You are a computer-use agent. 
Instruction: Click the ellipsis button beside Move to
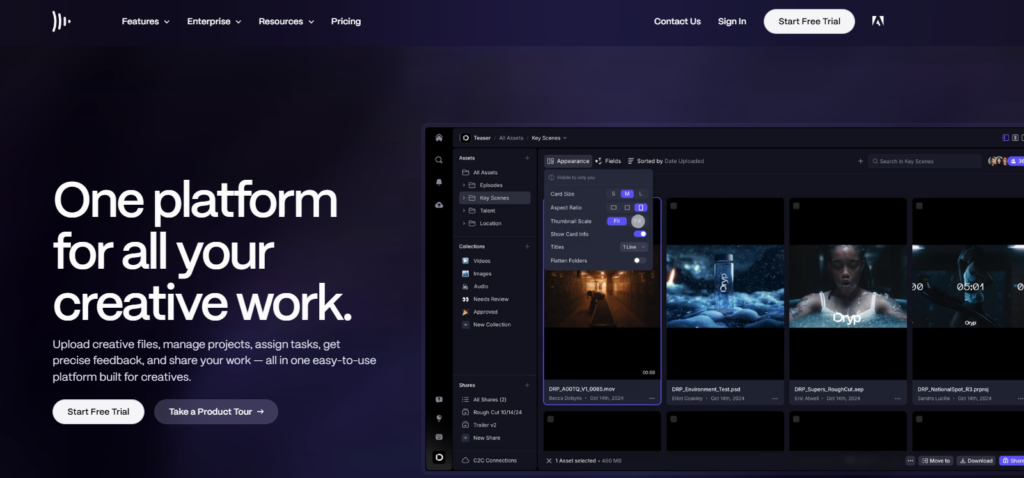coord(910,460)
